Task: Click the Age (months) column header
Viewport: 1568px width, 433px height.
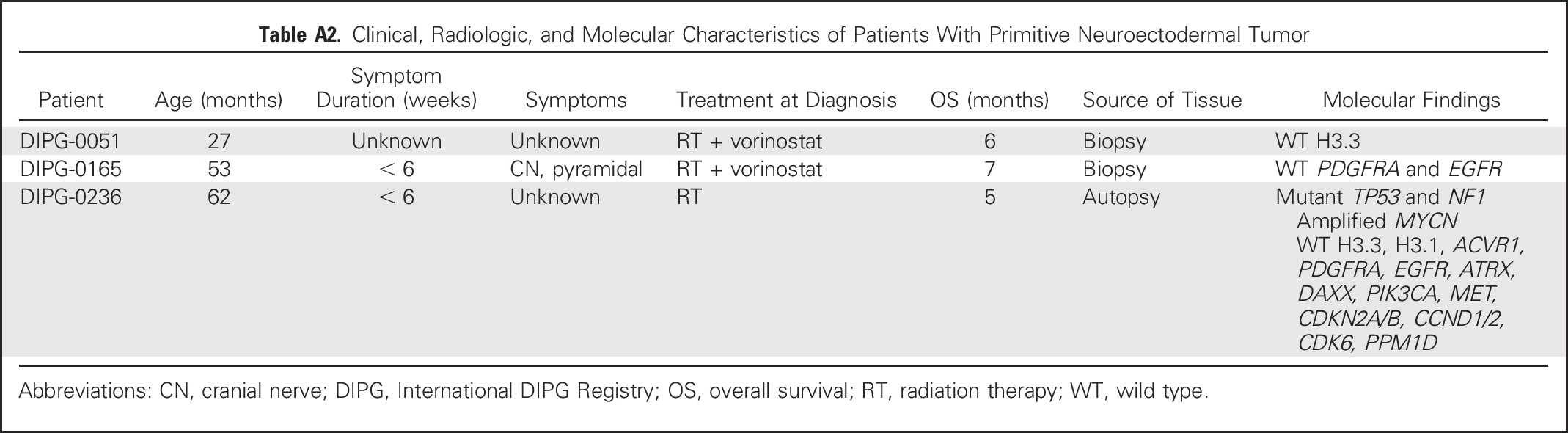Action: point(219,101)
